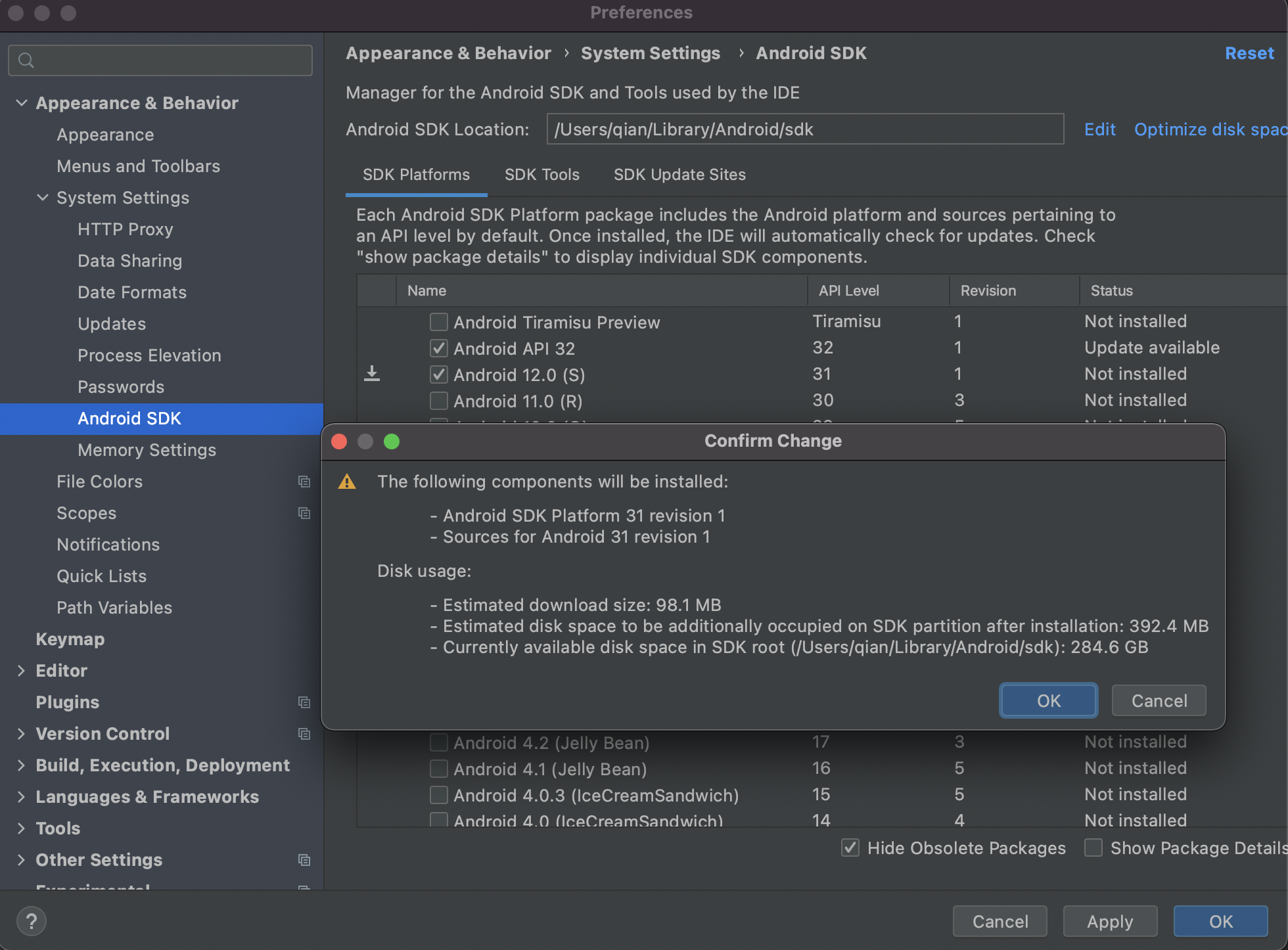Switch to SDK Tools tab
1288x950 pixels.
click(540, 174)
